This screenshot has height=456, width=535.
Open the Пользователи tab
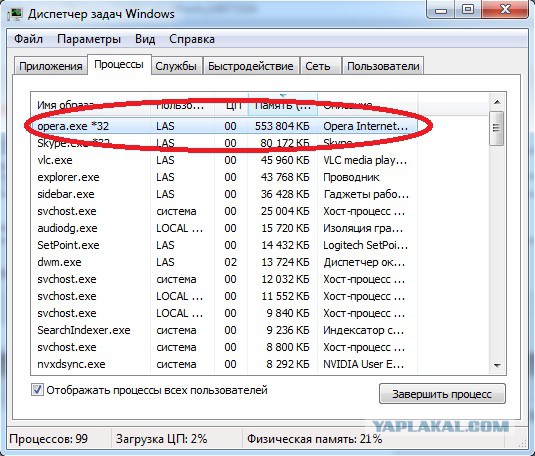pyautogui.click(x=383, y=66)
